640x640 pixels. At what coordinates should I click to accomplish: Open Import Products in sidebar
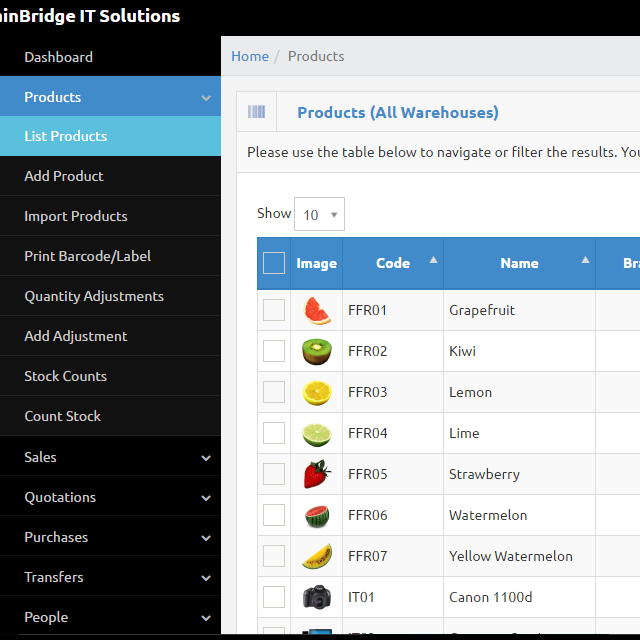pos(110,216)
